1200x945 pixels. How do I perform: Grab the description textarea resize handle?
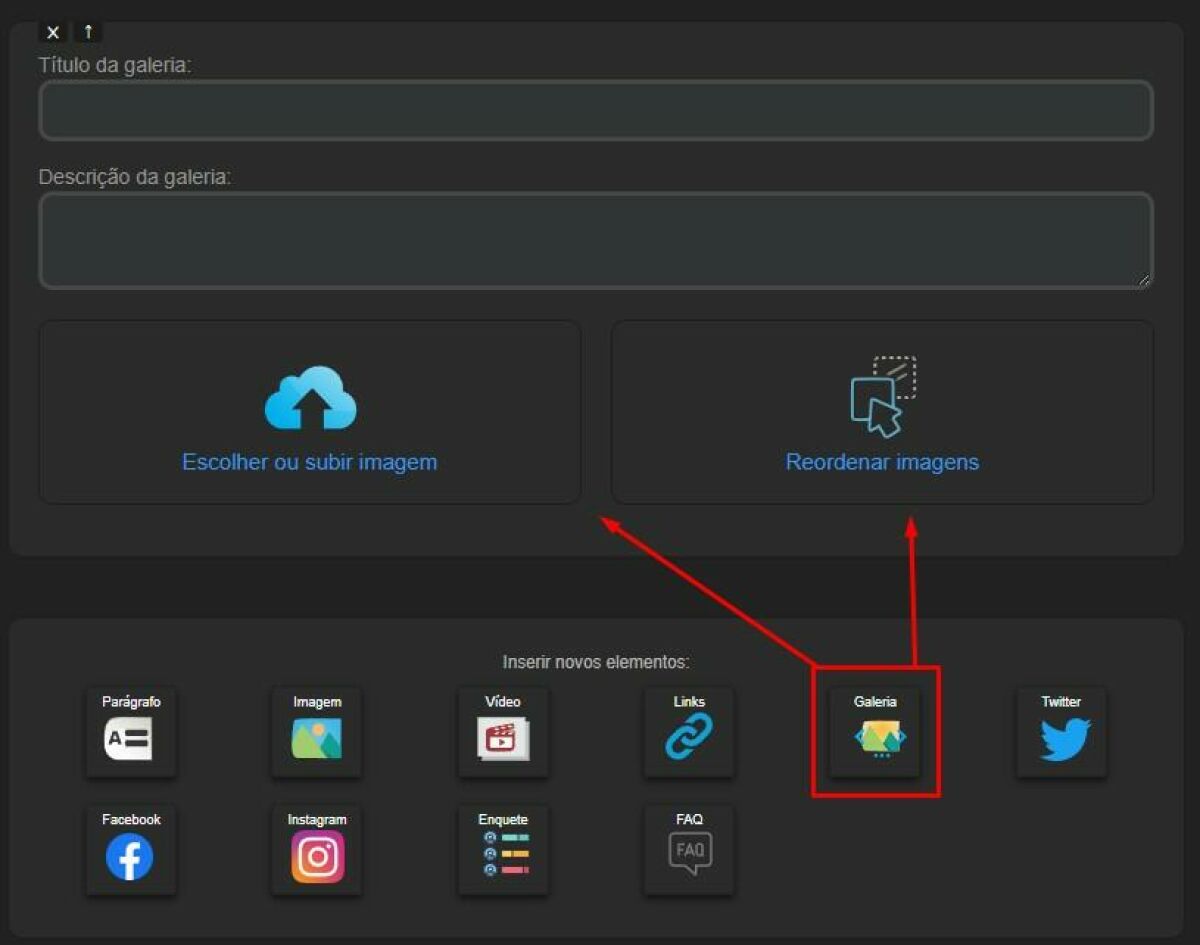tap(1144, 281)
